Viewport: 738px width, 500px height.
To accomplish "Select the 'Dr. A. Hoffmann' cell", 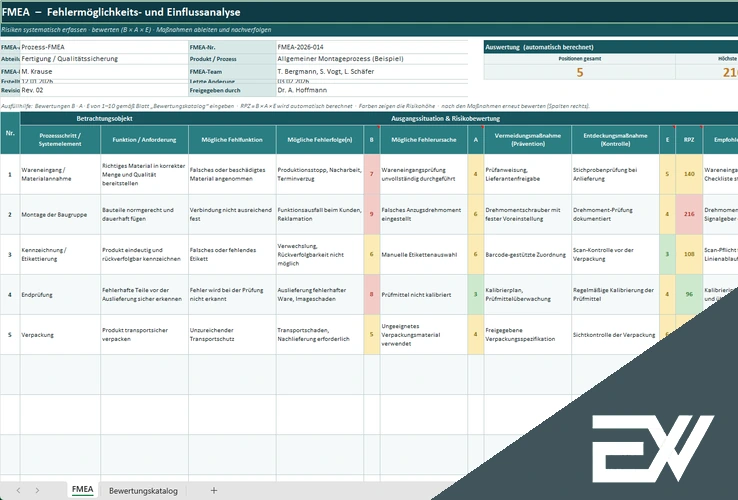I will click(x=372, y=90).
